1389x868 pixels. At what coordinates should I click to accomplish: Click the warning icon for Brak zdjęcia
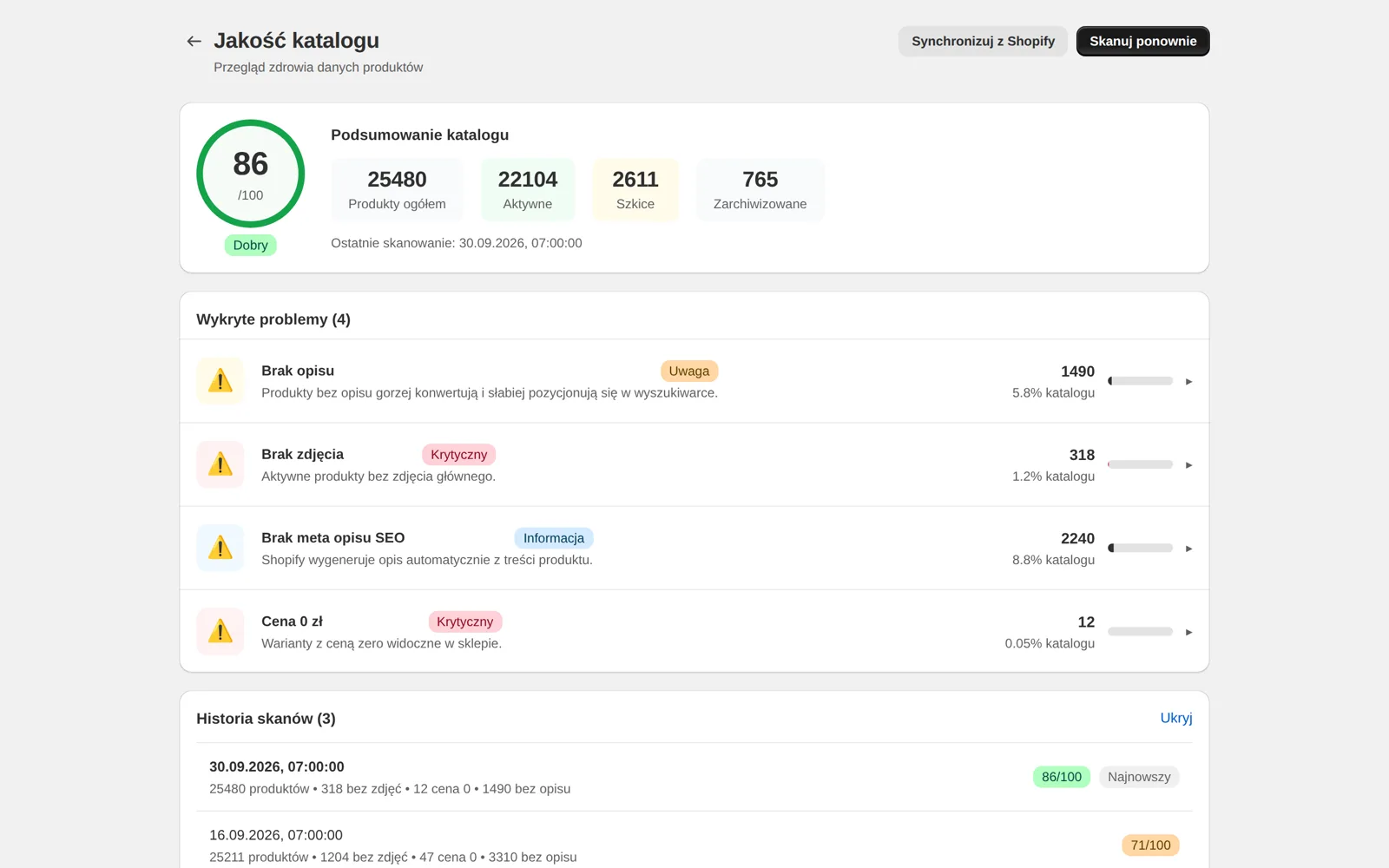point(221,464)
